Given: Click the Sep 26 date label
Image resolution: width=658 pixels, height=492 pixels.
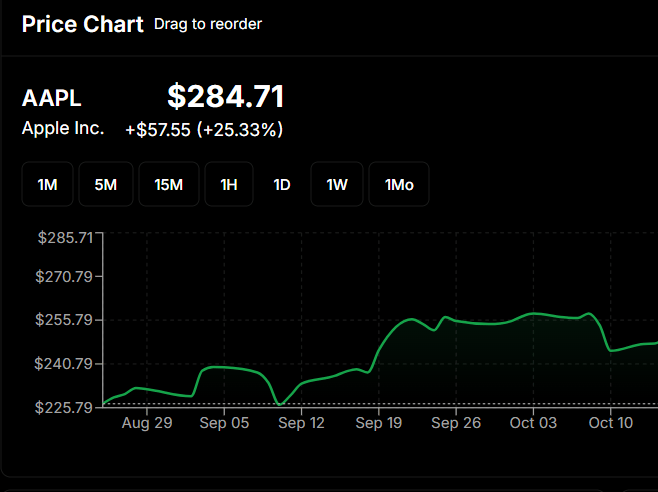Looking at the screenshot, I should click(456, 423).
